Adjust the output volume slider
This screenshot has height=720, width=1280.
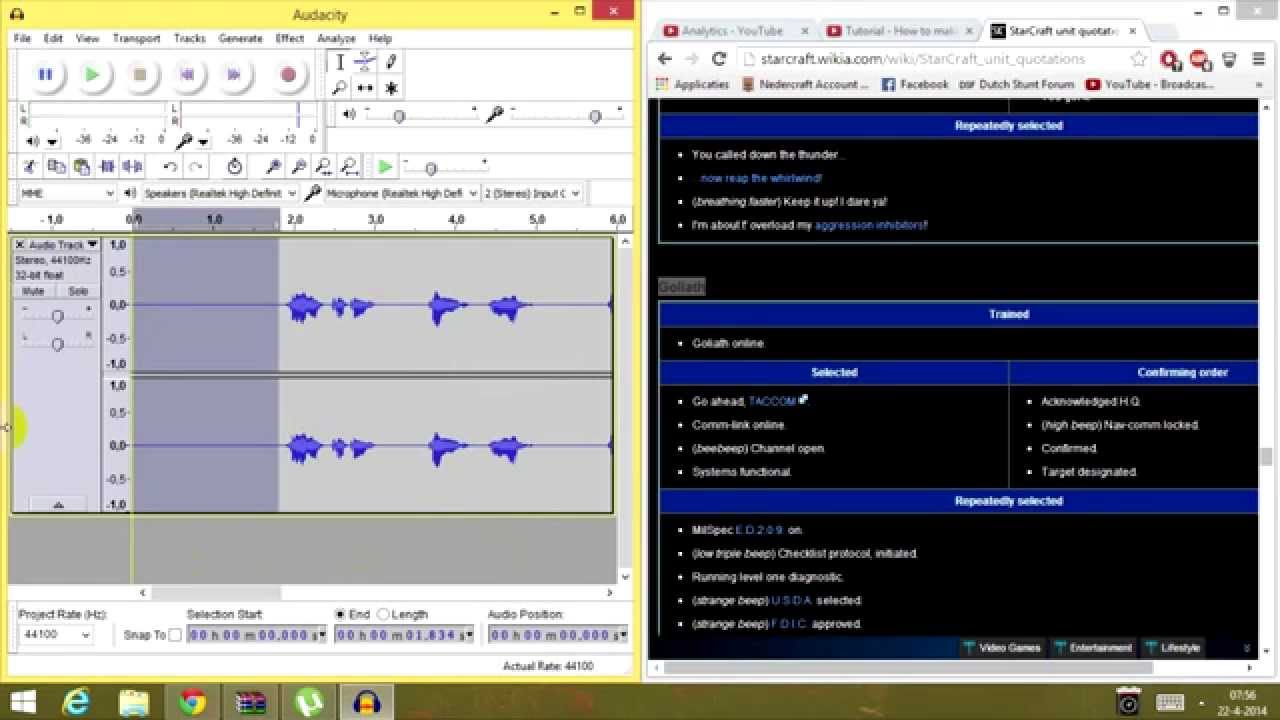coord(399,116)
